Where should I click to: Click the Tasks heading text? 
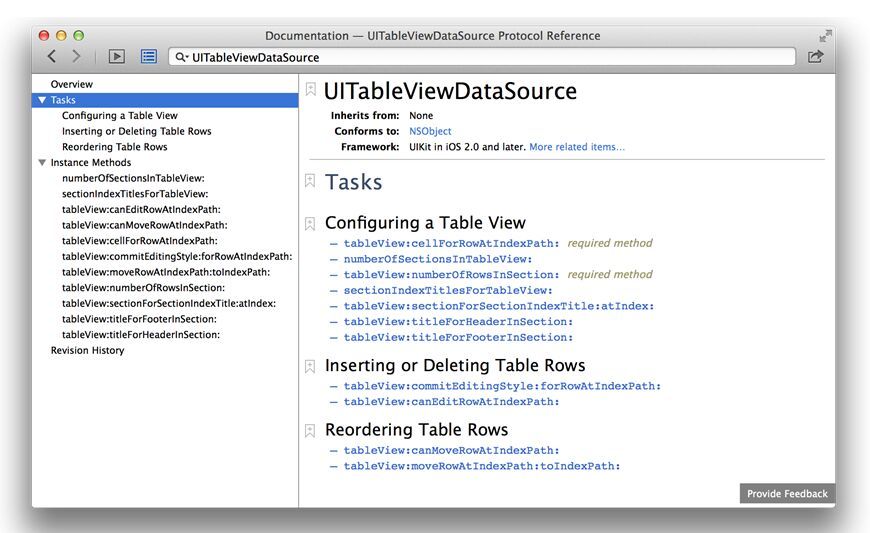click(x=353, y=182)
